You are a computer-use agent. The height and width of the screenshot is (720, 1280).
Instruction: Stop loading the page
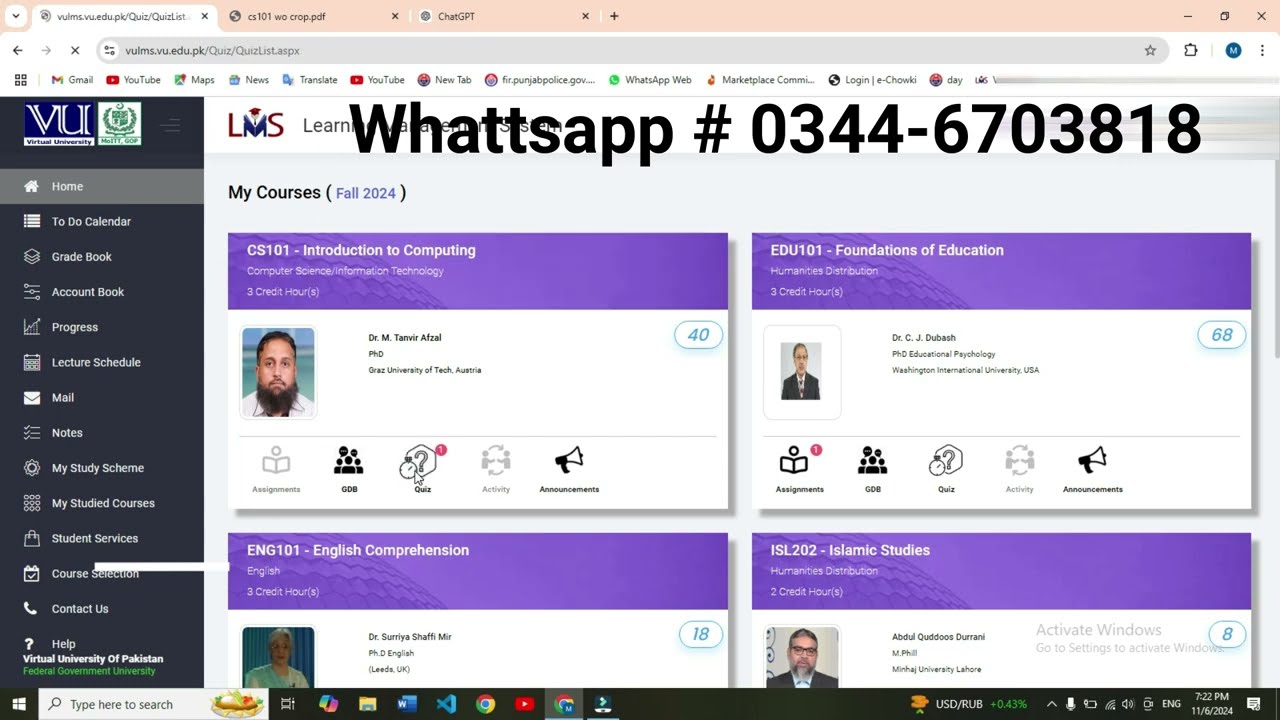click(75, 50)
